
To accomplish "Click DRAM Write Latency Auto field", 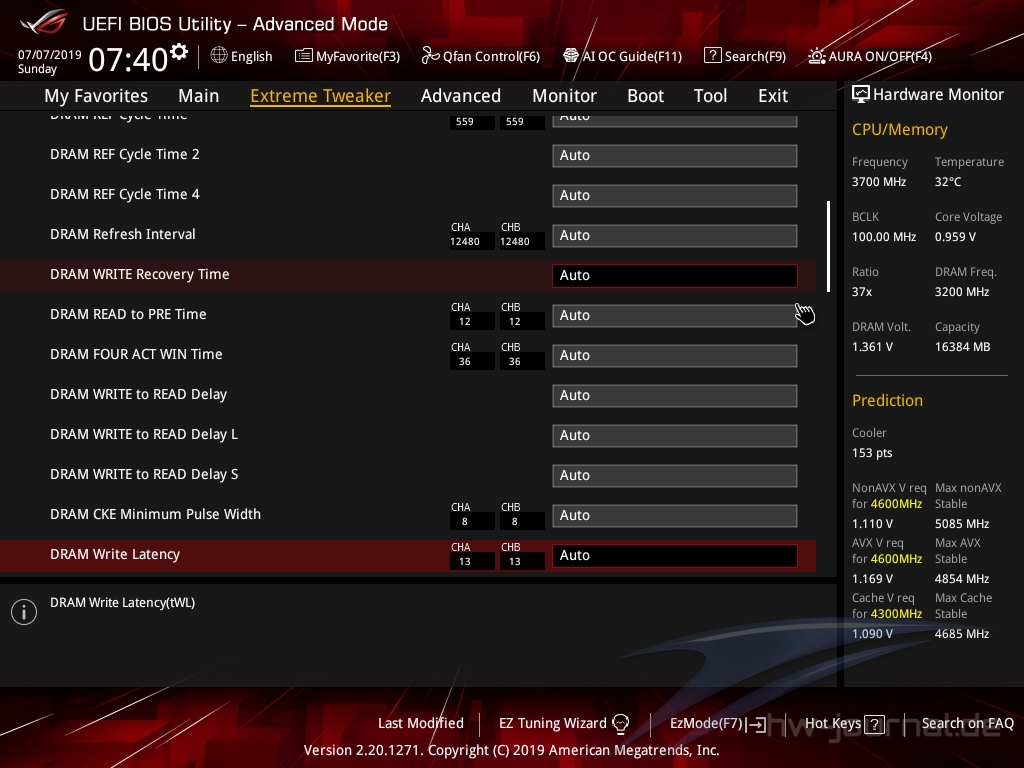I will coord(675,555).
